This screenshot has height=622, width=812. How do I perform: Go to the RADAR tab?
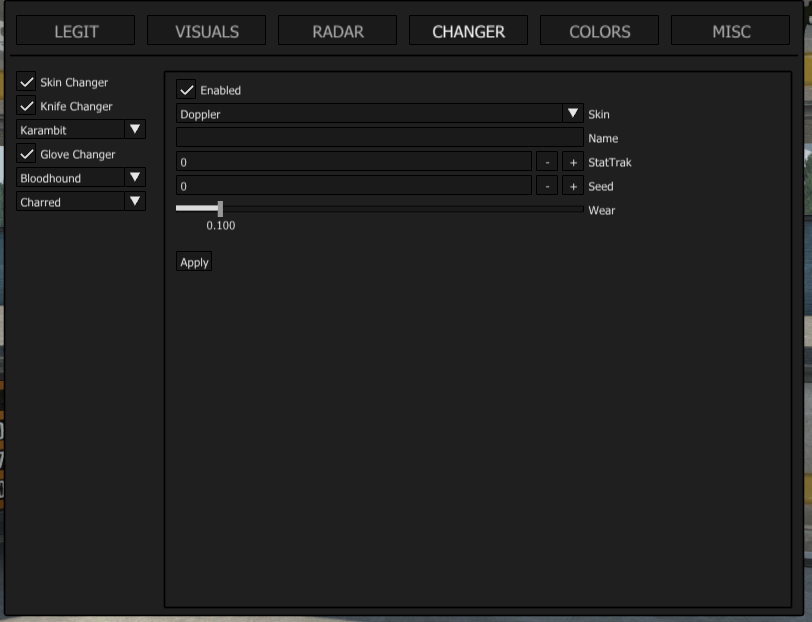(x=338, y=31)
